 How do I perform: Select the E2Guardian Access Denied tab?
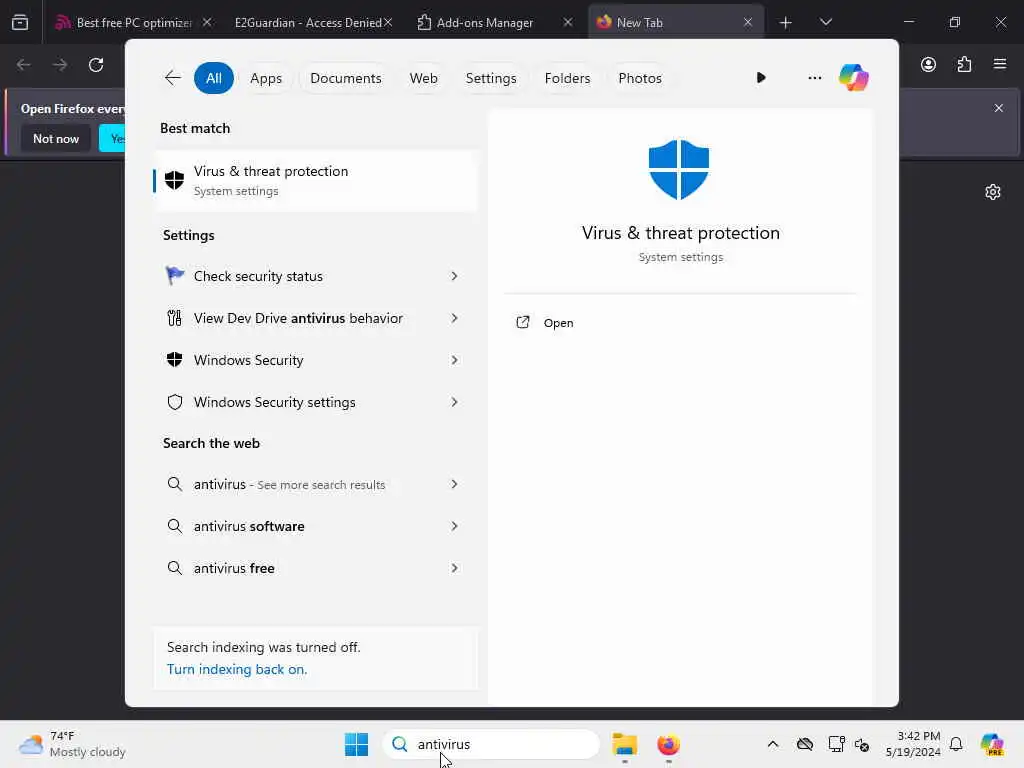(308, 23)
